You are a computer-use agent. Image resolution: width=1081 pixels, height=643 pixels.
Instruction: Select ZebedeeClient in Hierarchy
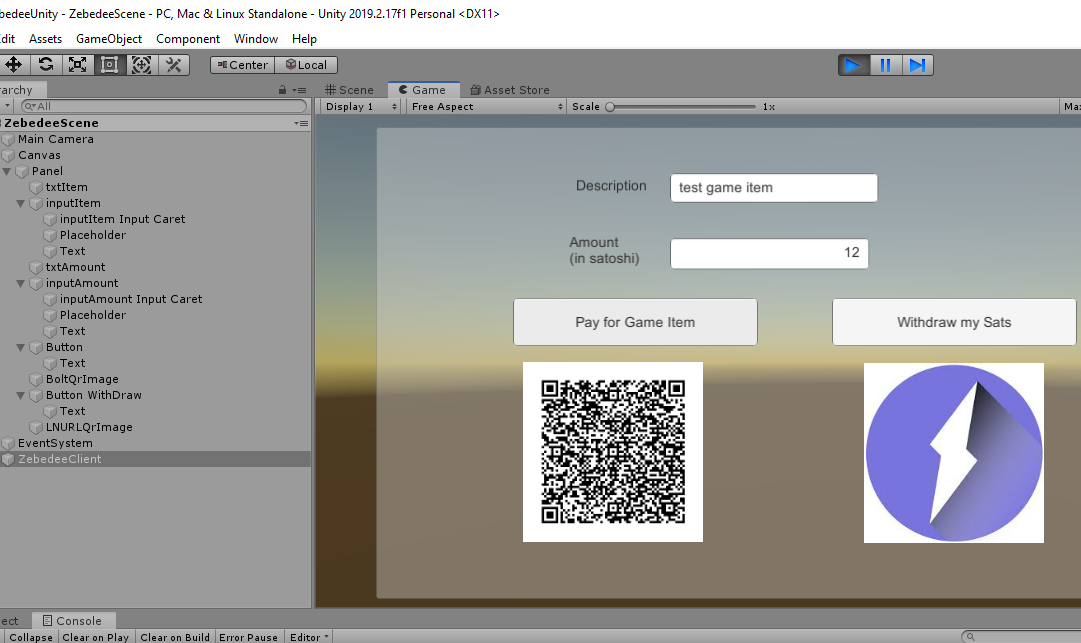coord(155,459)
